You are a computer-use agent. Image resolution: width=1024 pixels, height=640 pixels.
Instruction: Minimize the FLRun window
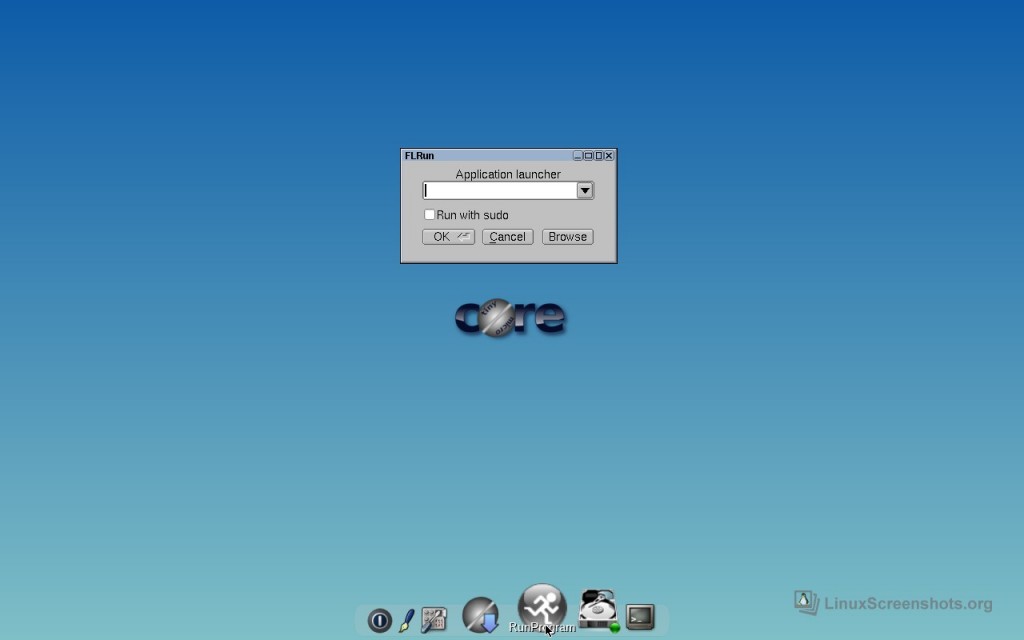pos(578,155)
